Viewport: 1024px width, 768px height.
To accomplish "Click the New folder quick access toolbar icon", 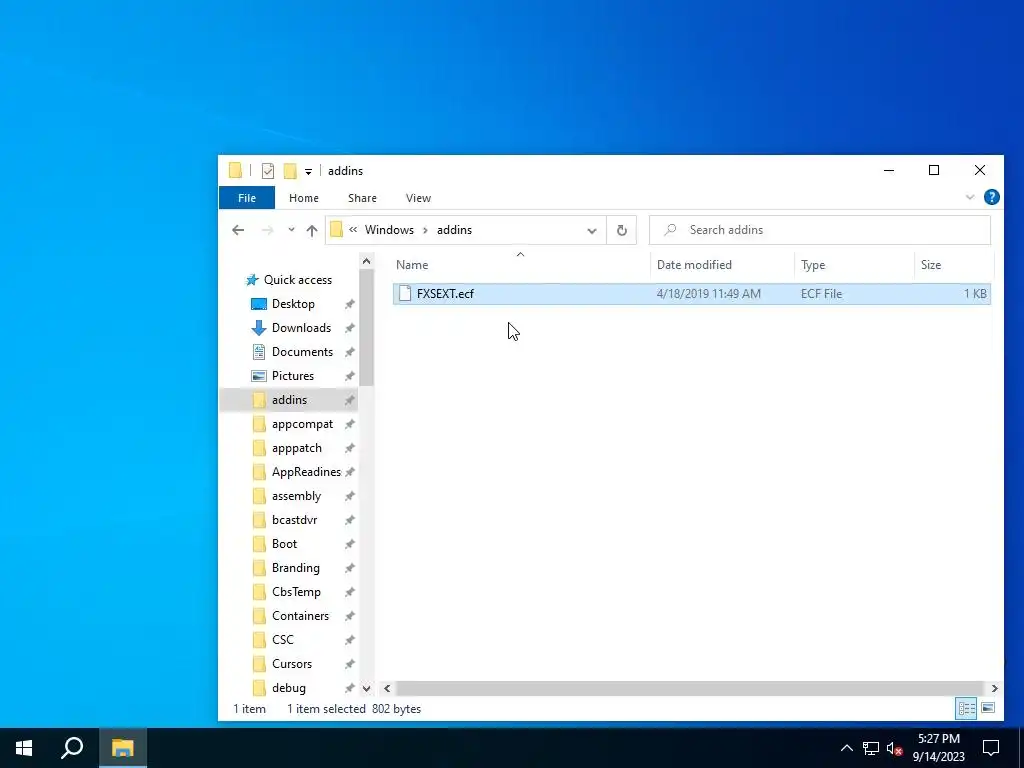I will pyautogui.click(x=290, y=171).
